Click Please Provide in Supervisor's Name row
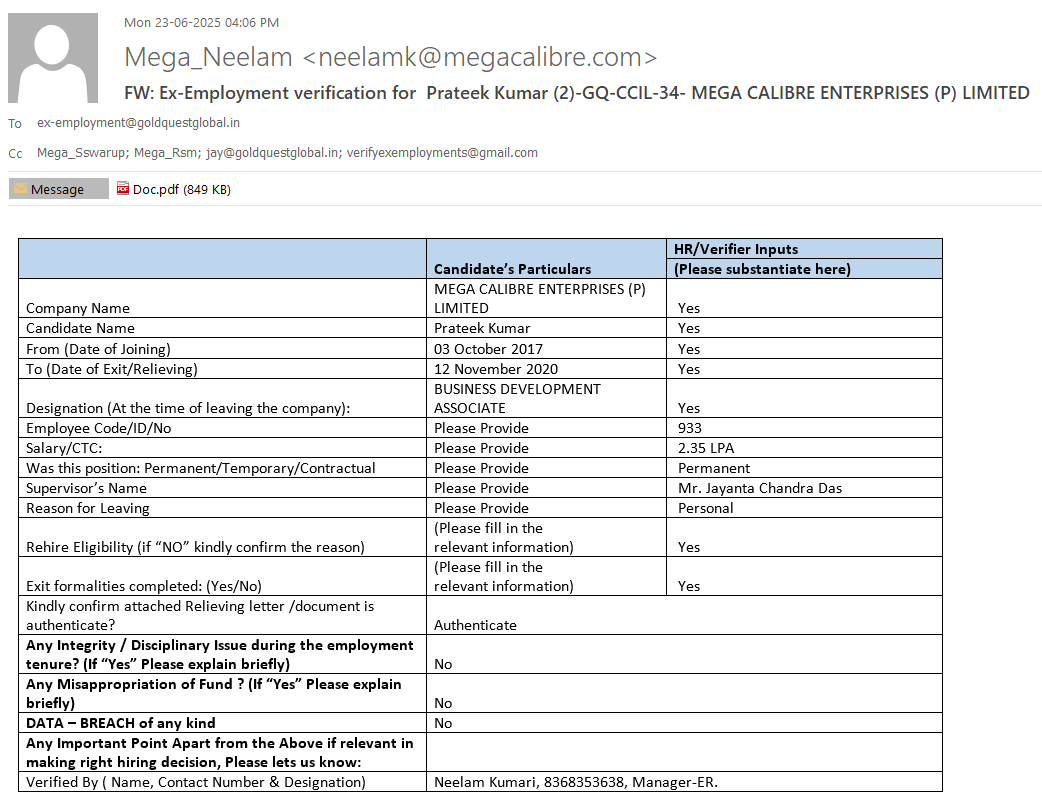 [481, 488]
